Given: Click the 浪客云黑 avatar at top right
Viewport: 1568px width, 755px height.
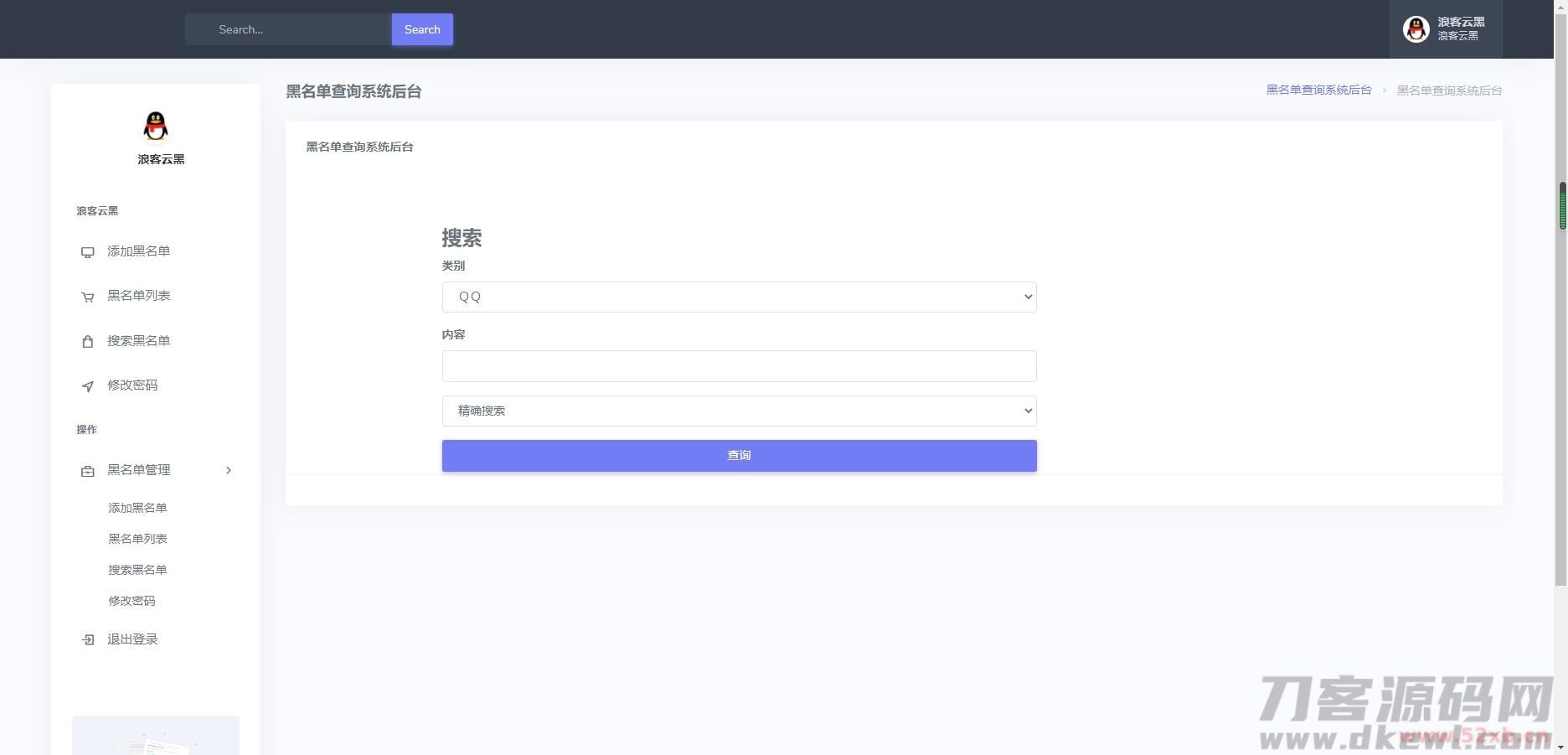Looking at the screenshot, I should (1416, 28).
